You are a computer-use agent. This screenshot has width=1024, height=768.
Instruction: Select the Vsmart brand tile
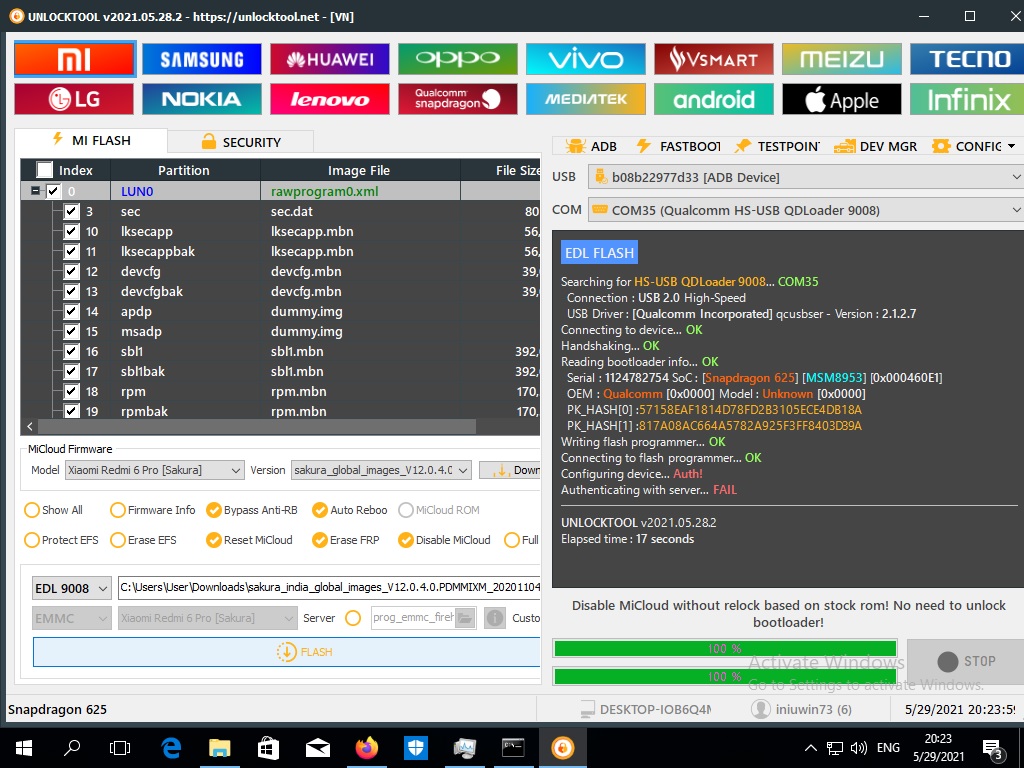(714, 59)
